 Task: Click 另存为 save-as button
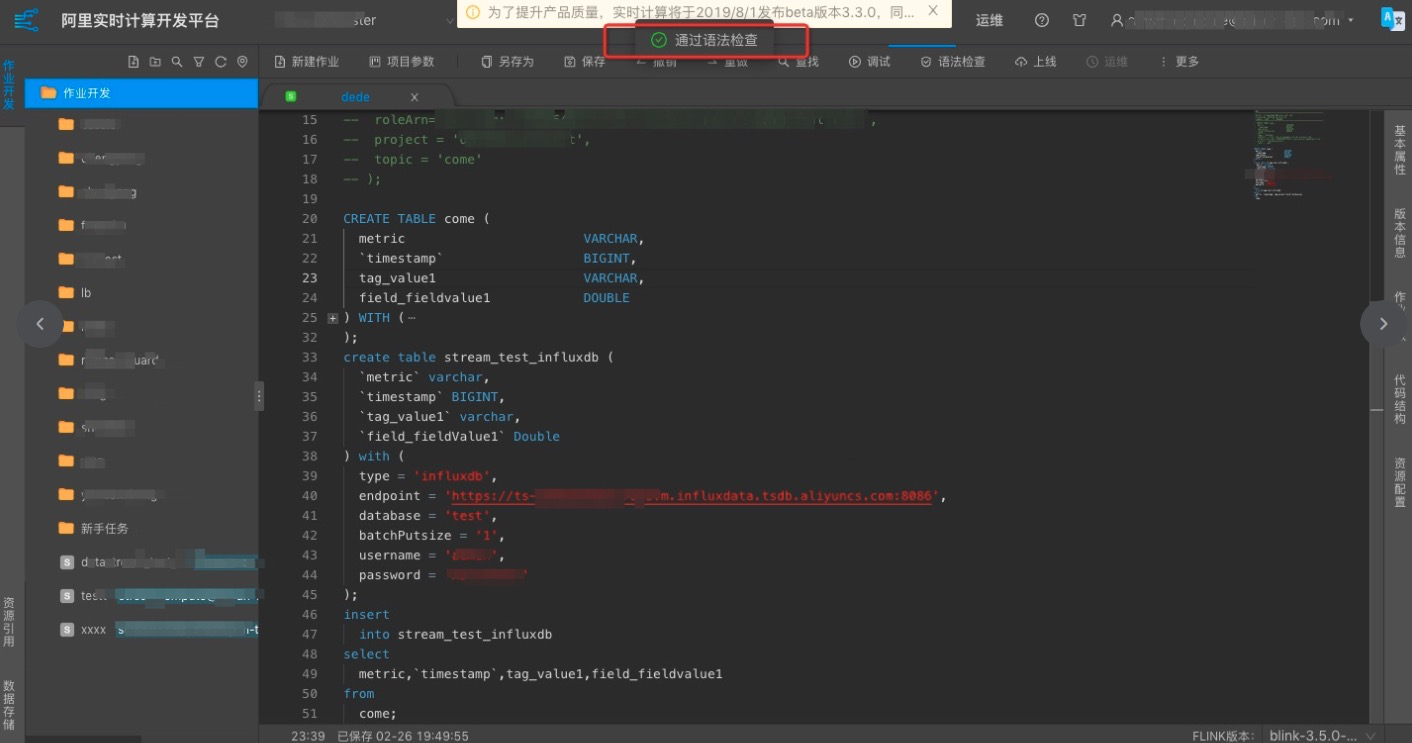point(507,62)
